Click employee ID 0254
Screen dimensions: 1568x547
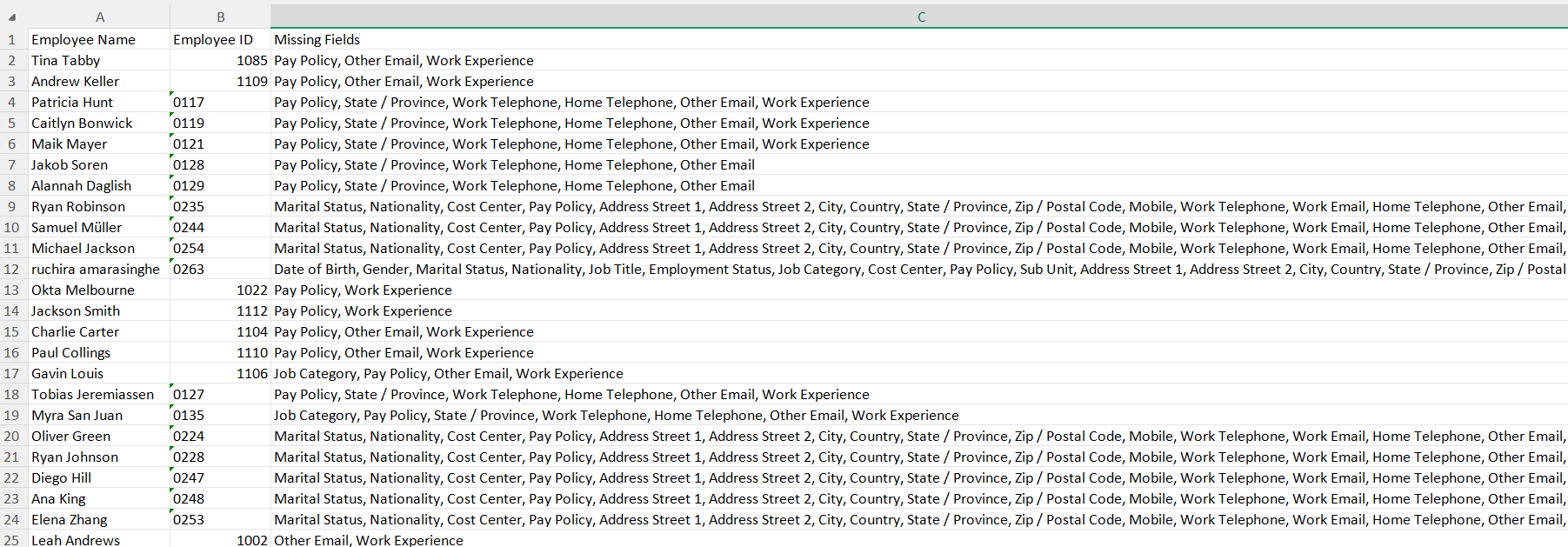[x=220, y=248]
